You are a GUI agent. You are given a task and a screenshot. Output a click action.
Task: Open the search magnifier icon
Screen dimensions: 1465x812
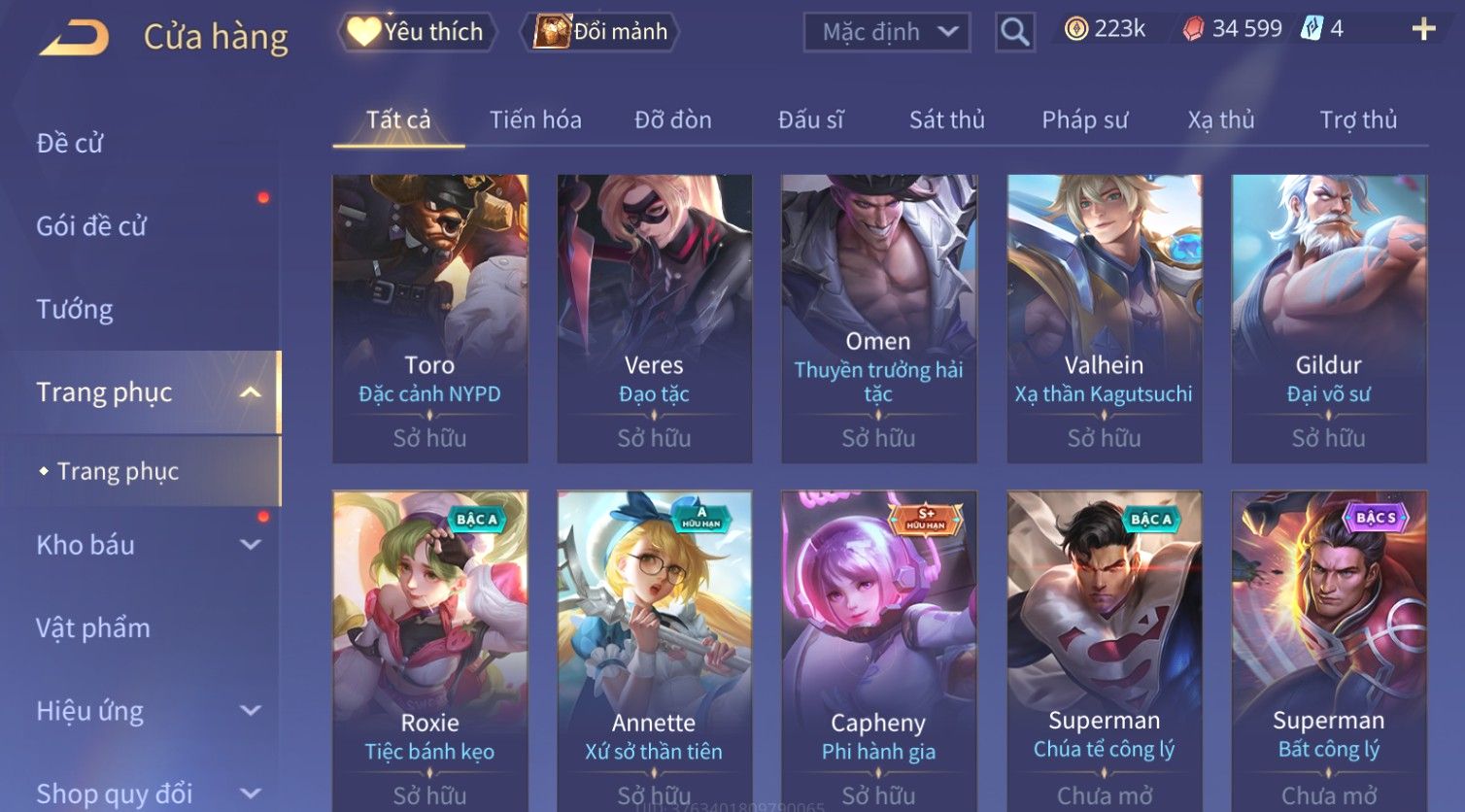tap(1014, 33)
